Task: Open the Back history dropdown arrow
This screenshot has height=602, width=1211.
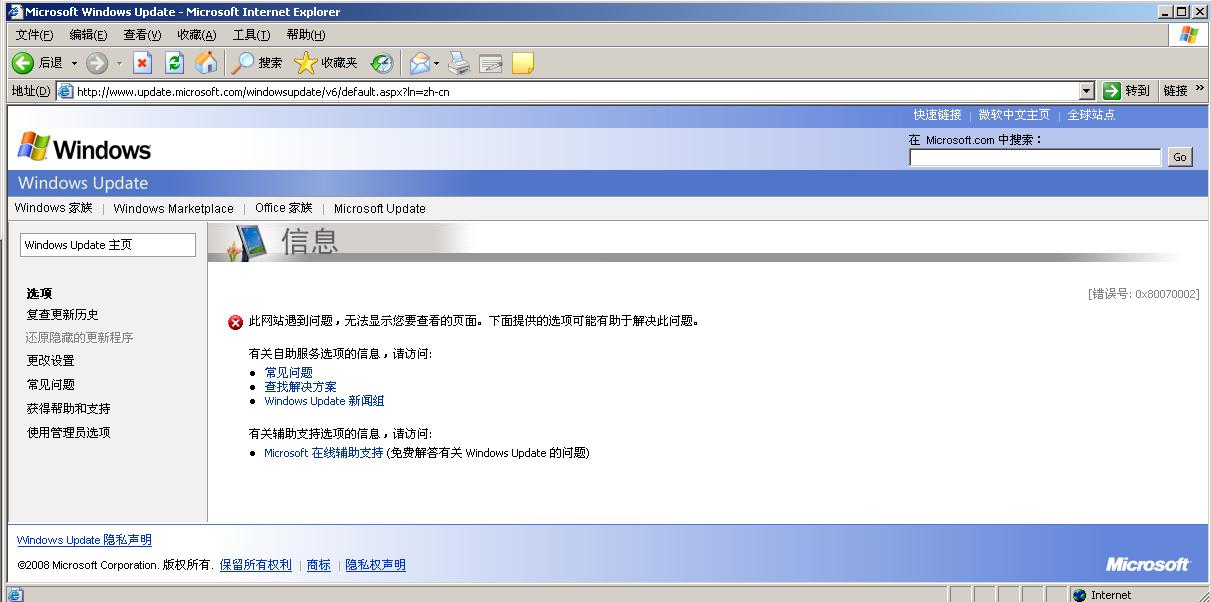Action: [x=74, y=63]
